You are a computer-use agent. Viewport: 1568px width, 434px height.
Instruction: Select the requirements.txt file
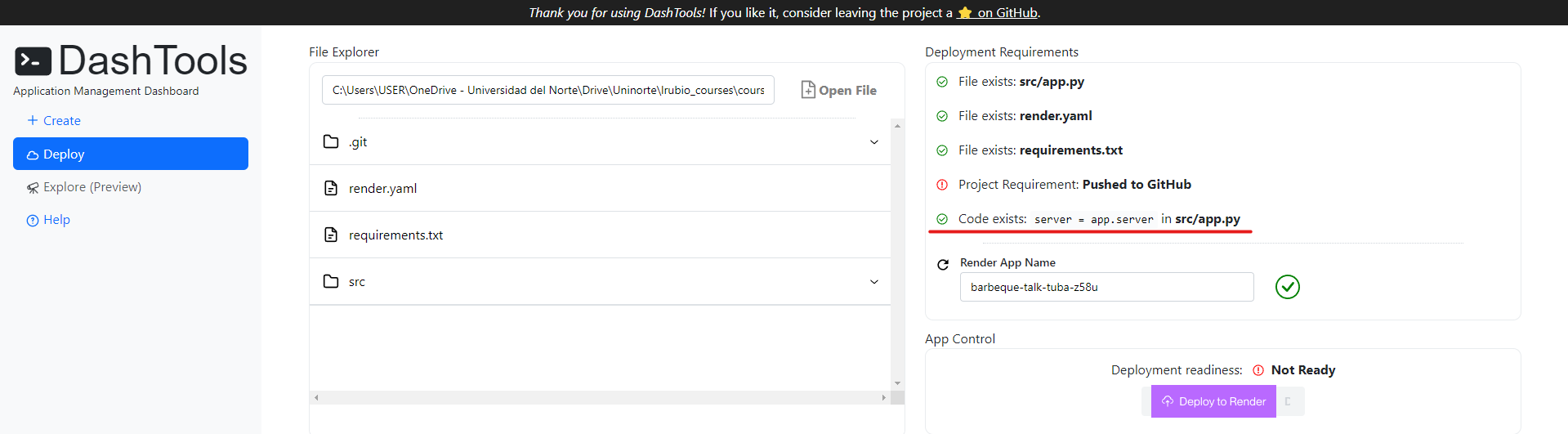pyautogui.click(x=600, y=235)
